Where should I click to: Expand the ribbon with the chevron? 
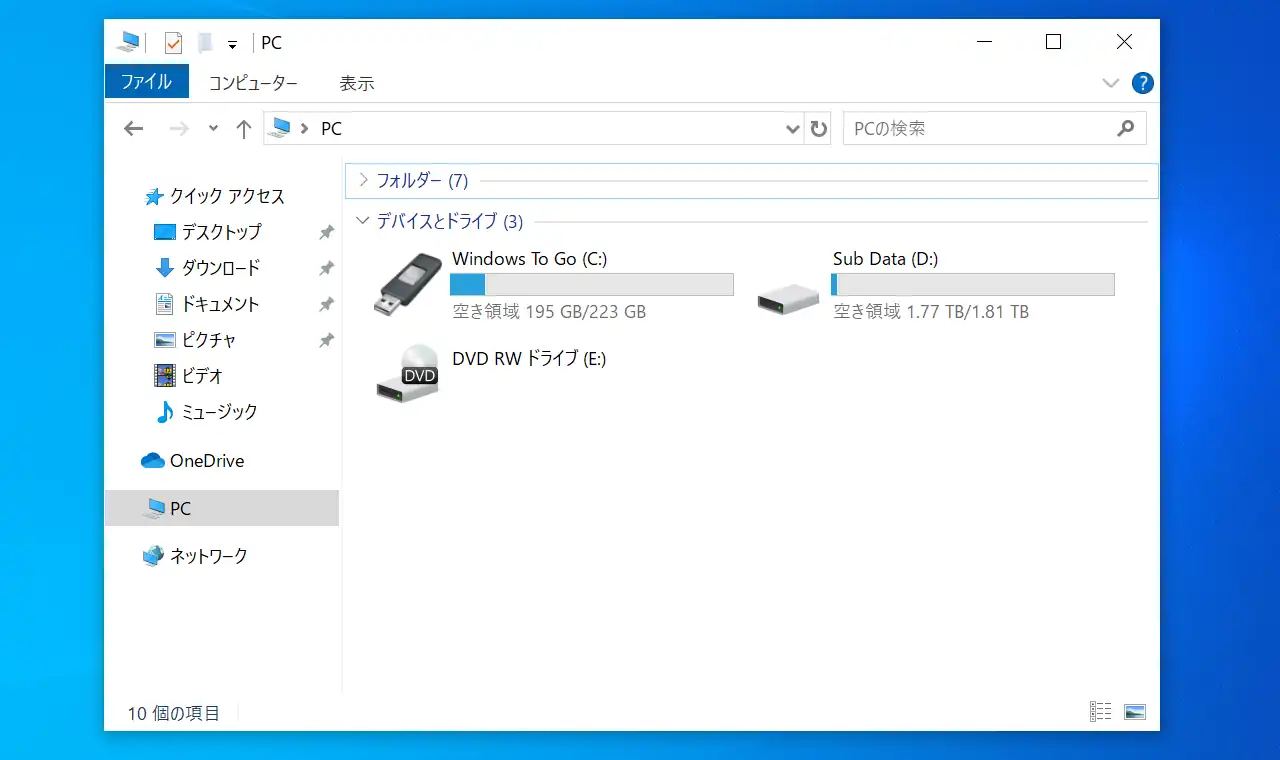tap(1110, 83)
